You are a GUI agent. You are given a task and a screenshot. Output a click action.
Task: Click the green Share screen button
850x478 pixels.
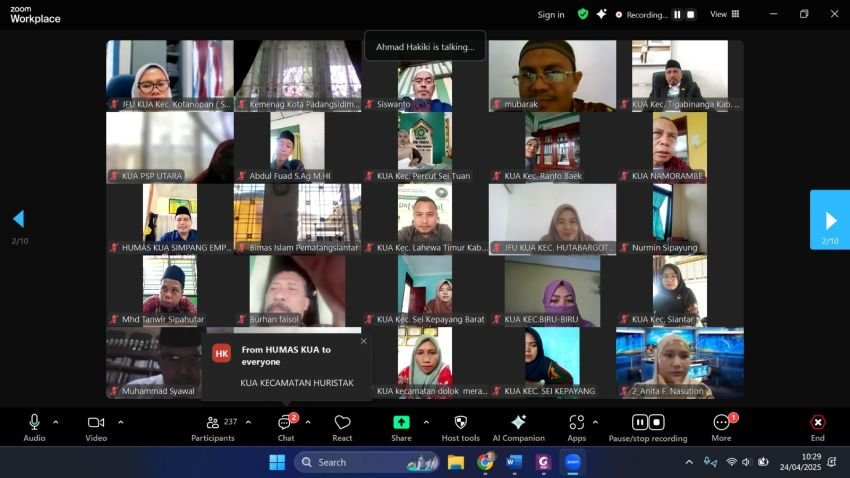[x=401, y=423]
